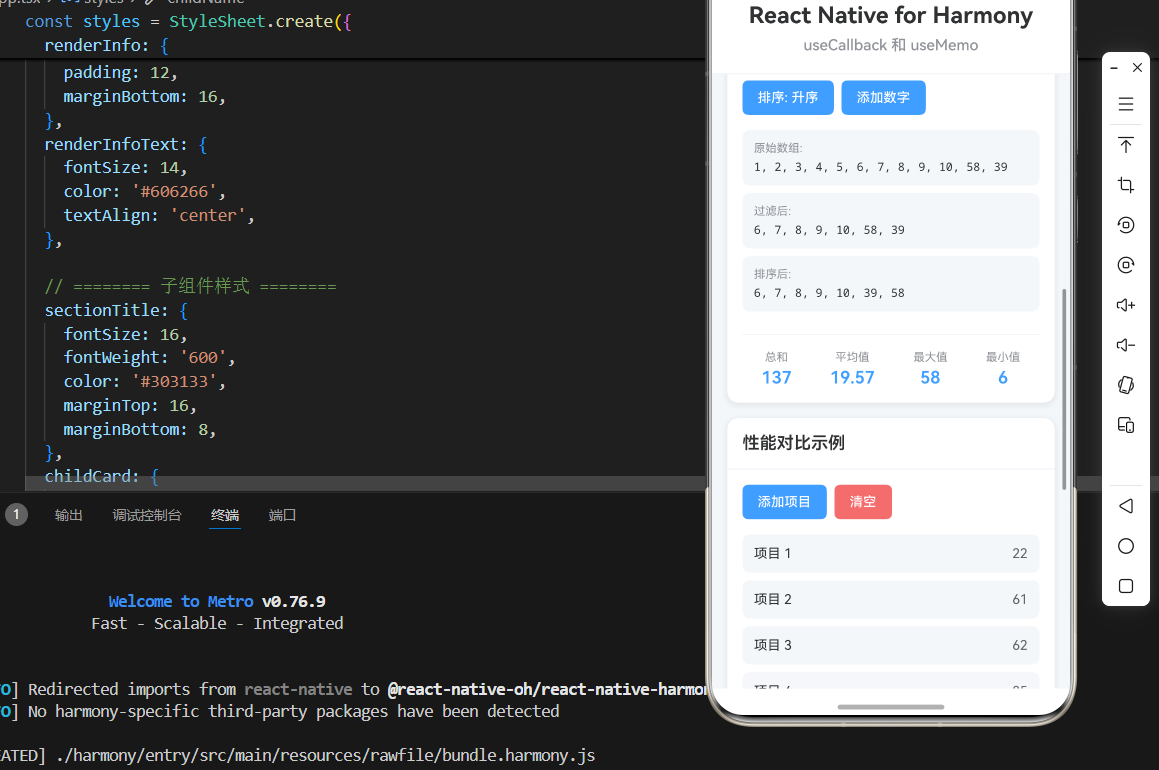Screen dimensions: 1159x770
Task: Tap the emulator home circle button
Action: point(1125,546)
